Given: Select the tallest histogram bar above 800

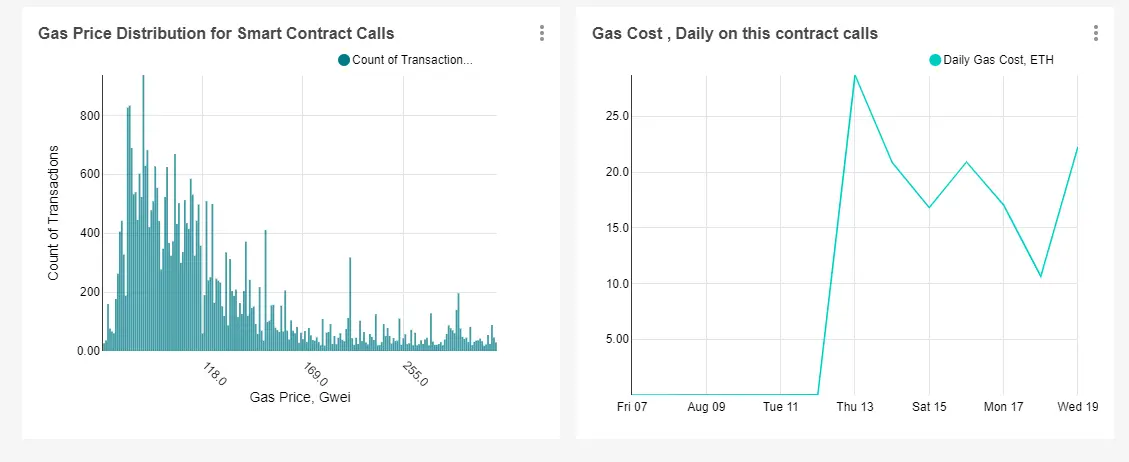Looking at the screenshot, I should pos(143,212).
